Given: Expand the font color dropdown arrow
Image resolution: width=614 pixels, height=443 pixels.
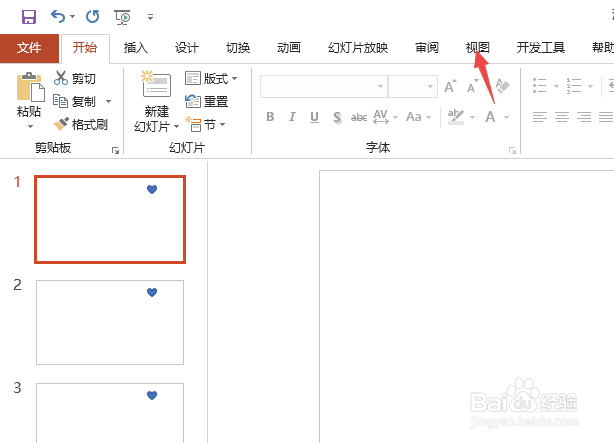Looking at the screenshot, I should tap(507, 117).
